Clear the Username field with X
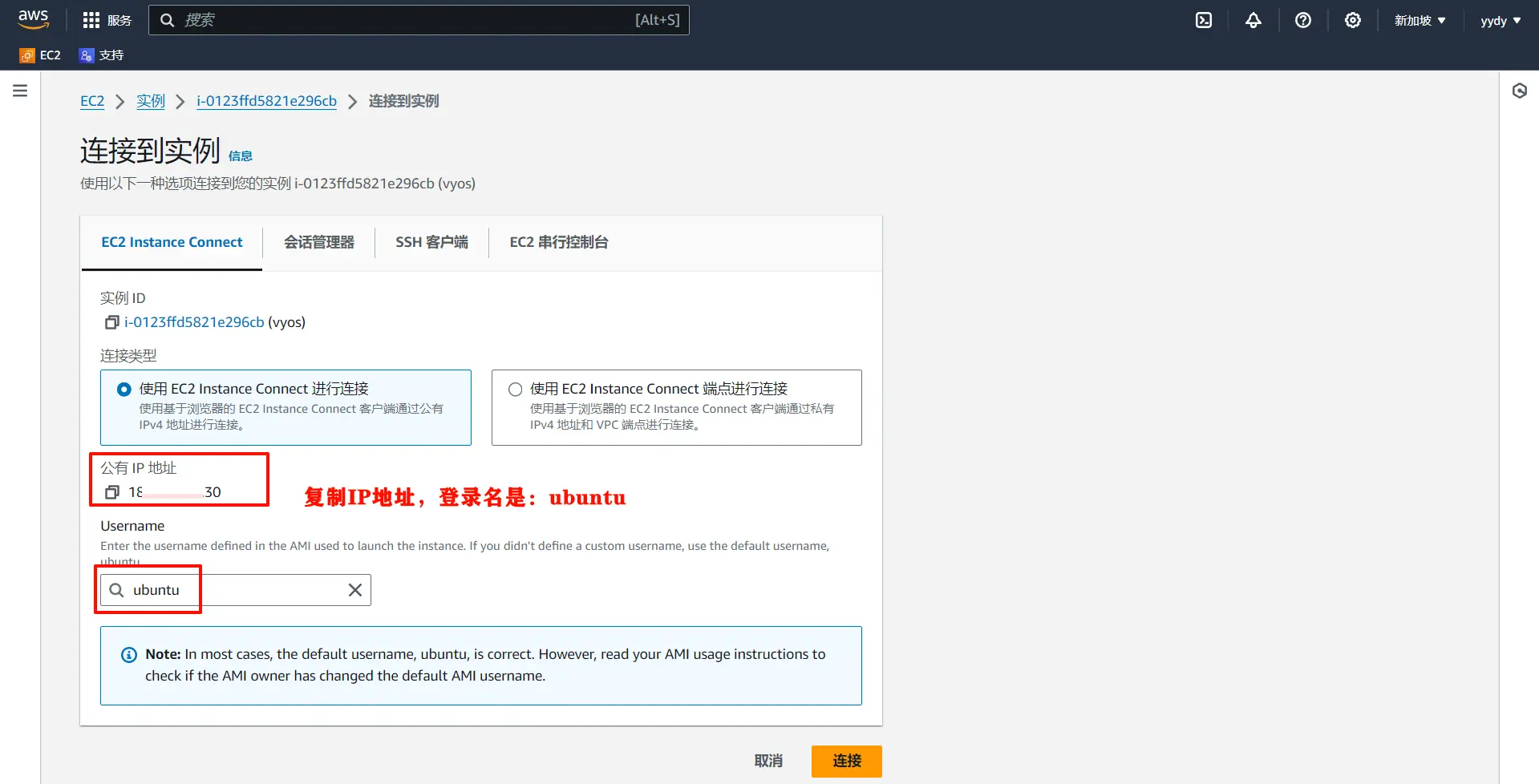This screenshot has width=1539, height=784. [x=355, y=590]
